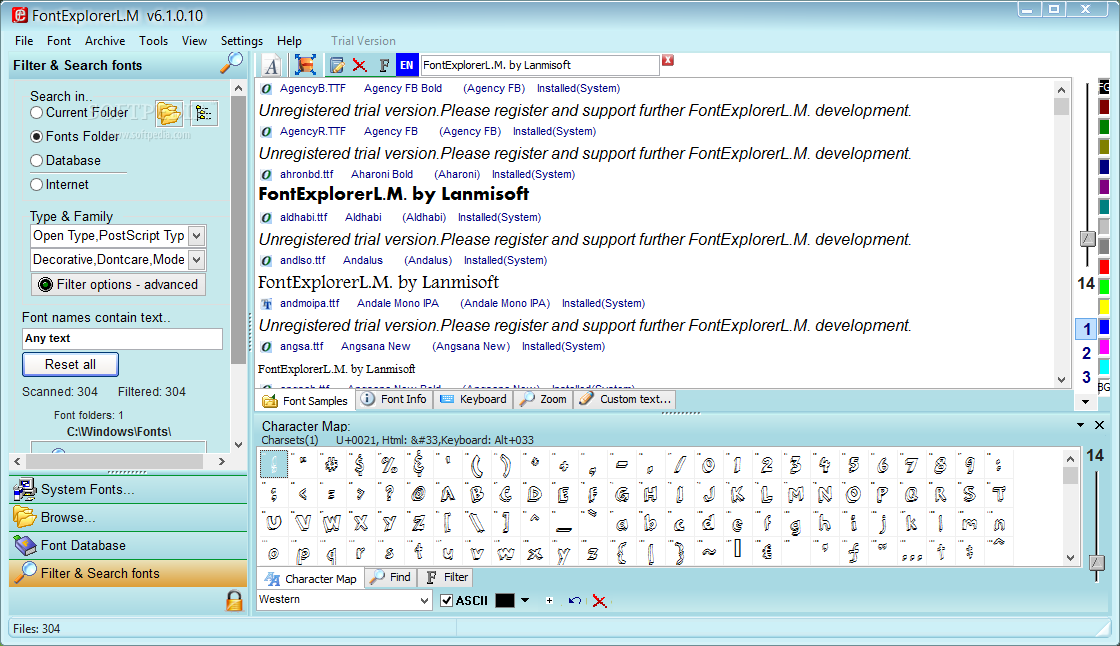This screenshot has height=646, width=1120.
Task: Click the blue EN language icon
Action: 406,65
